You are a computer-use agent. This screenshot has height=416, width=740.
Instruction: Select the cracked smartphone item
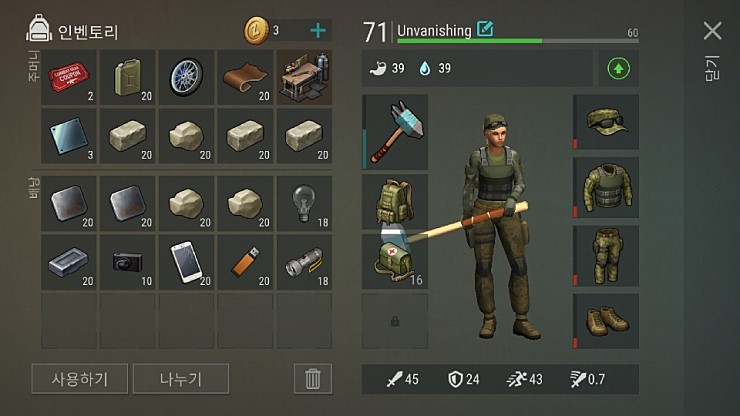pyautogui.click(x=186, y=262)
